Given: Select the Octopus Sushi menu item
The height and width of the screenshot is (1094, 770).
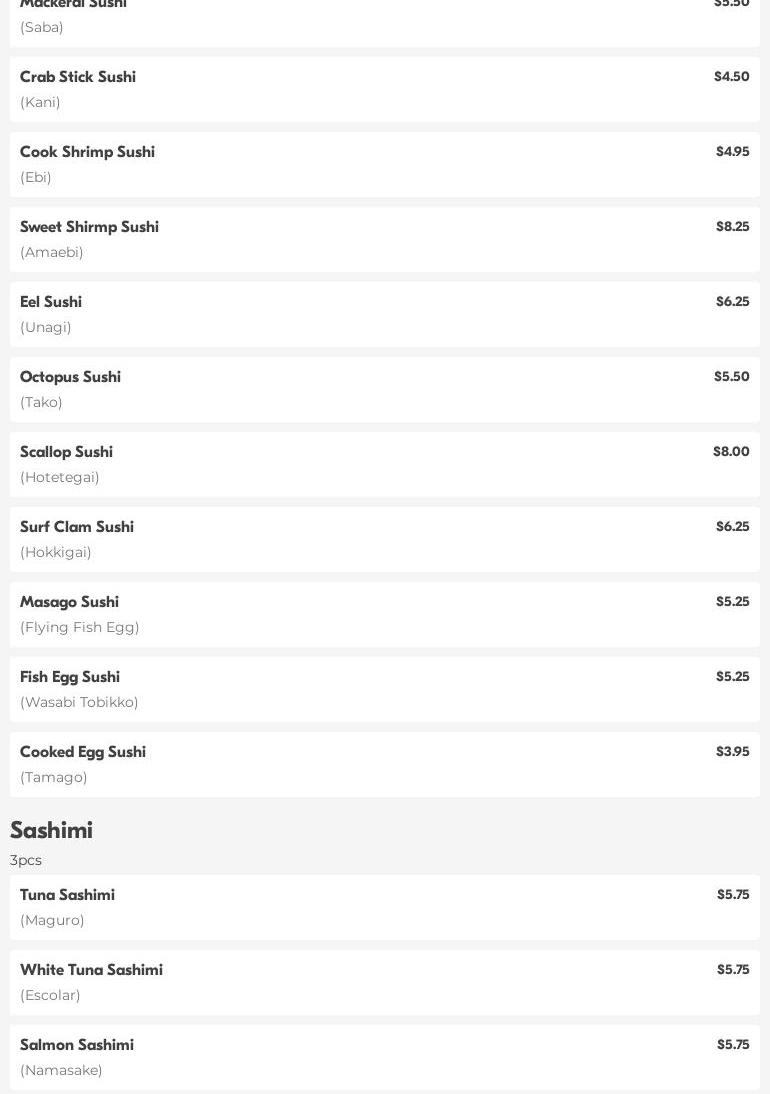Looking at the screenshot, I should click(x=70, y=377).
